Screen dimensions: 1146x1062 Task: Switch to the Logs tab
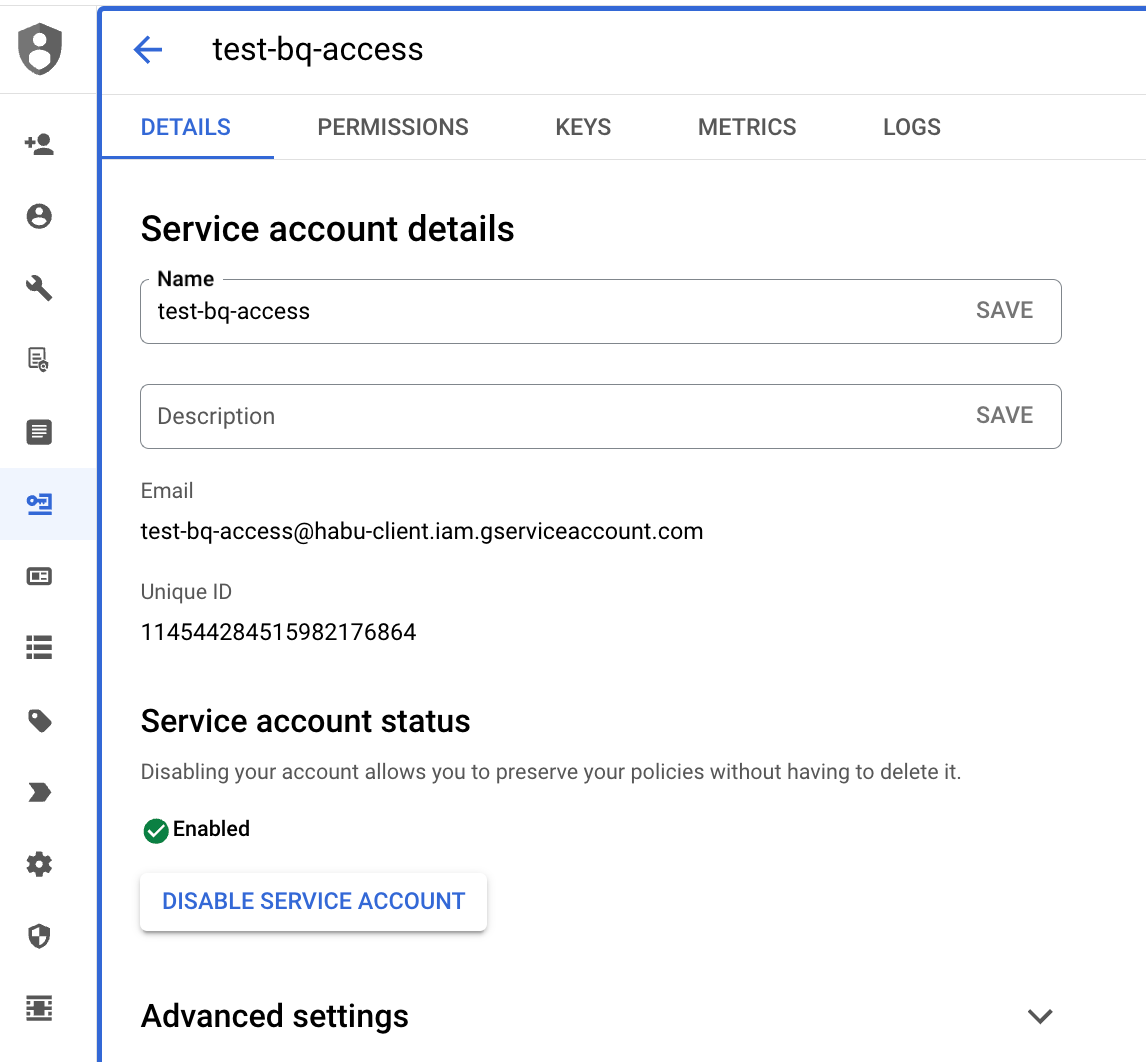911,127
